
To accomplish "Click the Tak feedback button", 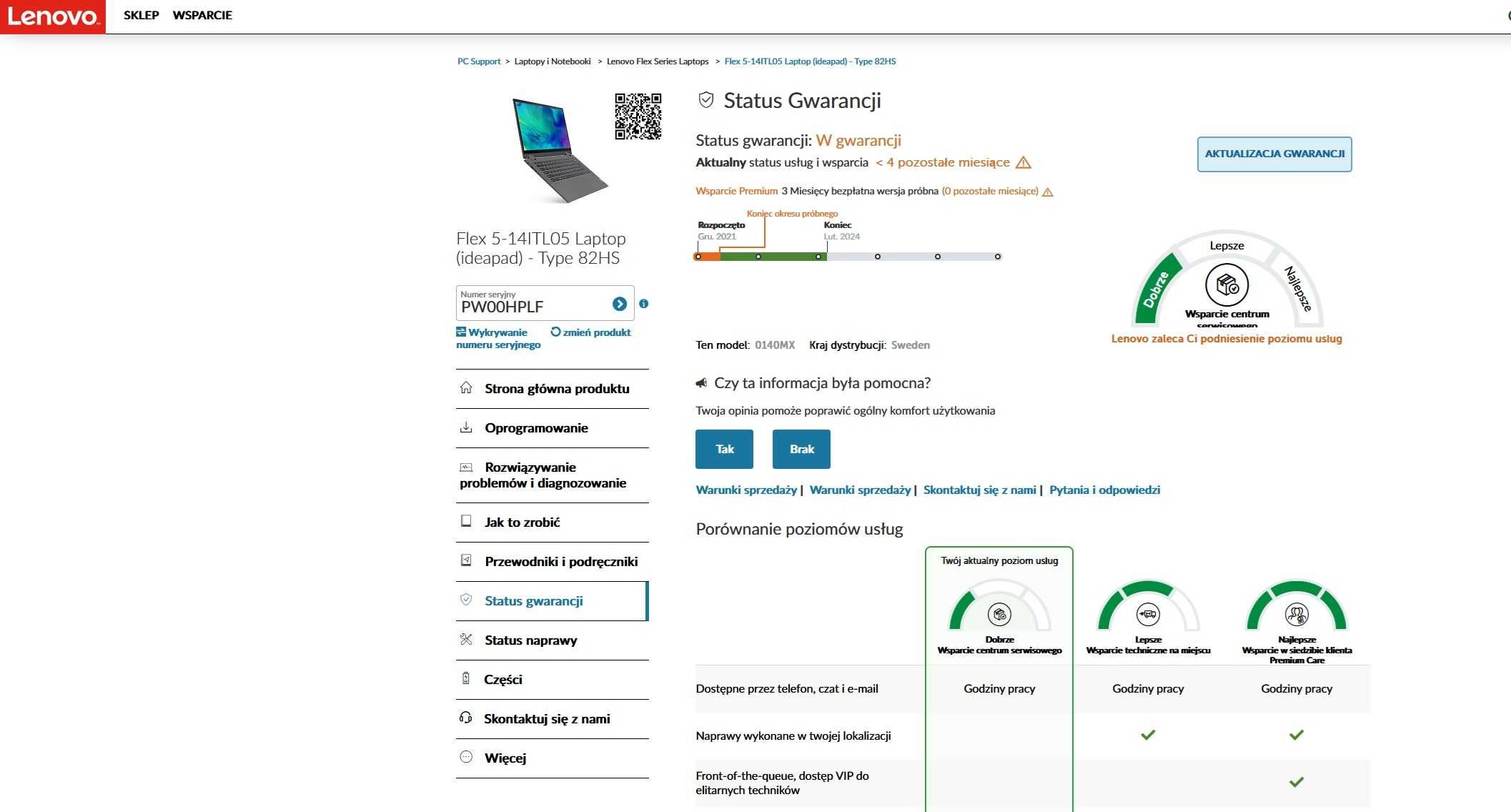I will coord(724,449).
